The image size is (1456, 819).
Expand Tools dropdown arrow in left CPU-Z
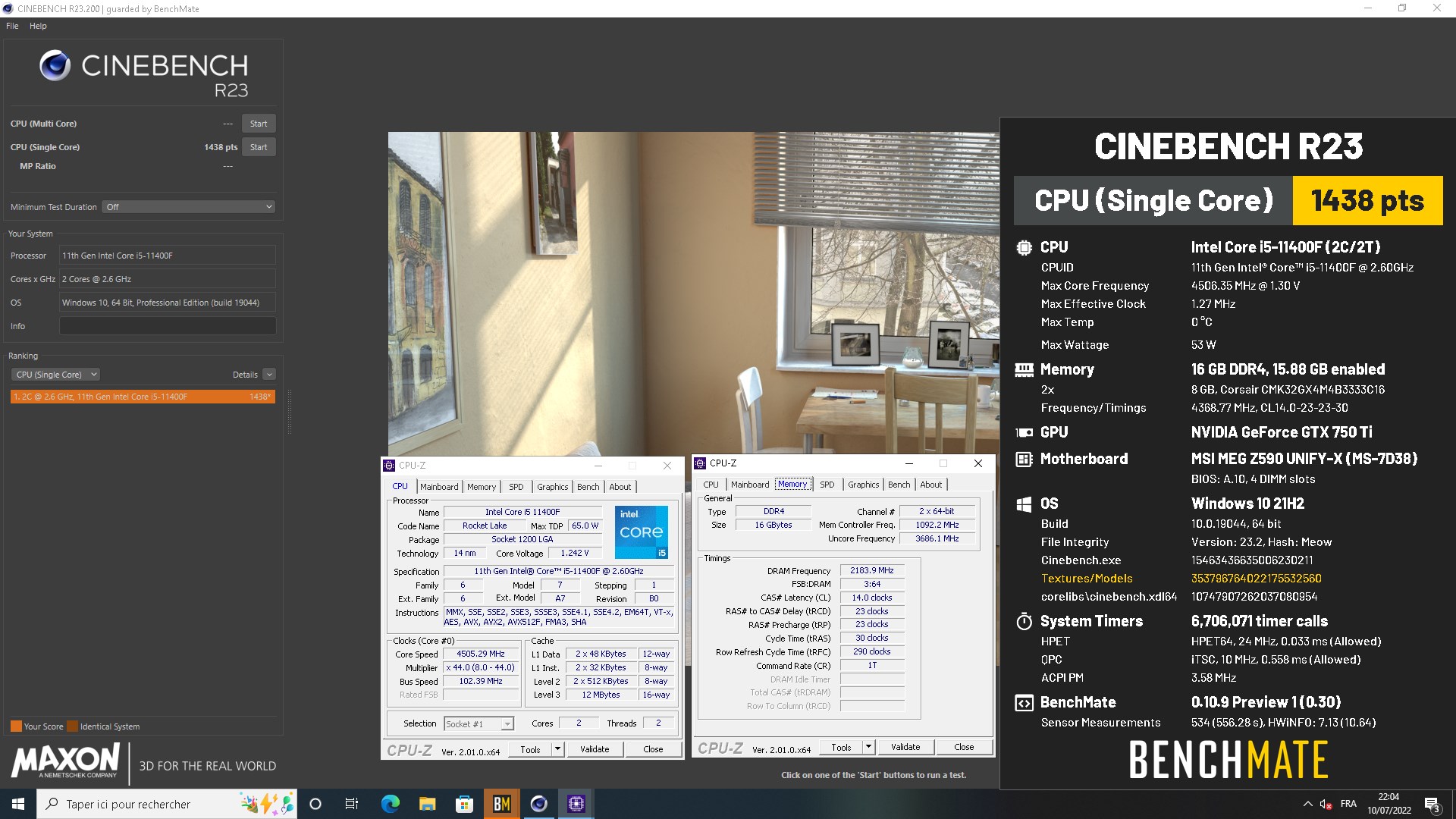pyautogui.click(x=557, y=749)
